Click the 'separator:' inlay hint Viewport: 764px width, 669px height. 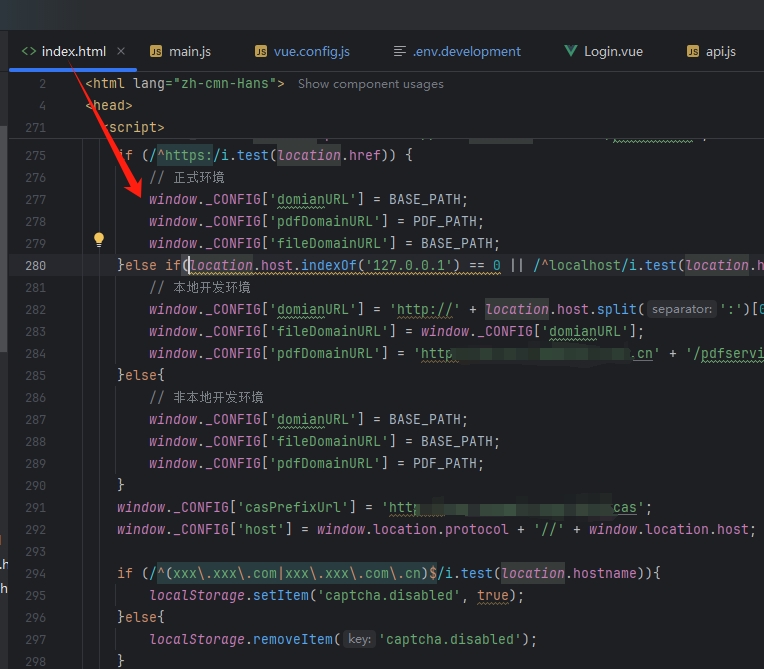coord(681,309)
